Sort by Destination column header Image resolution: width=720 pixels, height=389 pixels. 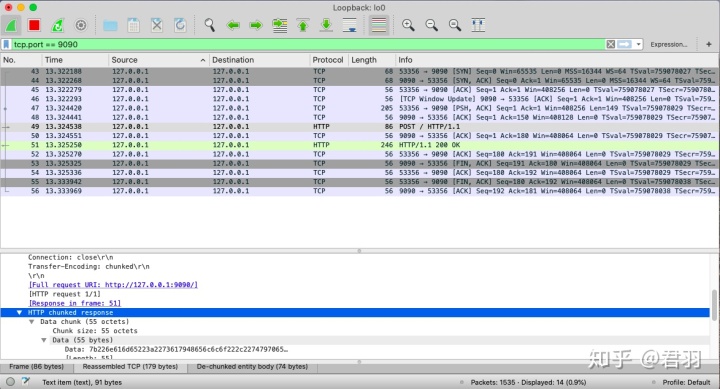259,60
